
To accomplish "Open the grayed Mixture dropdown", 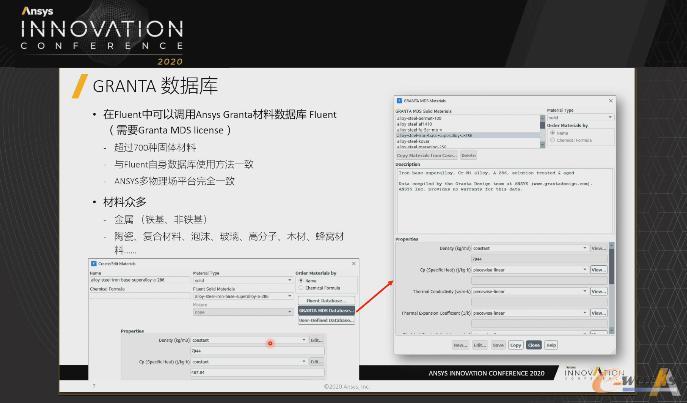I will click(243, 312).
